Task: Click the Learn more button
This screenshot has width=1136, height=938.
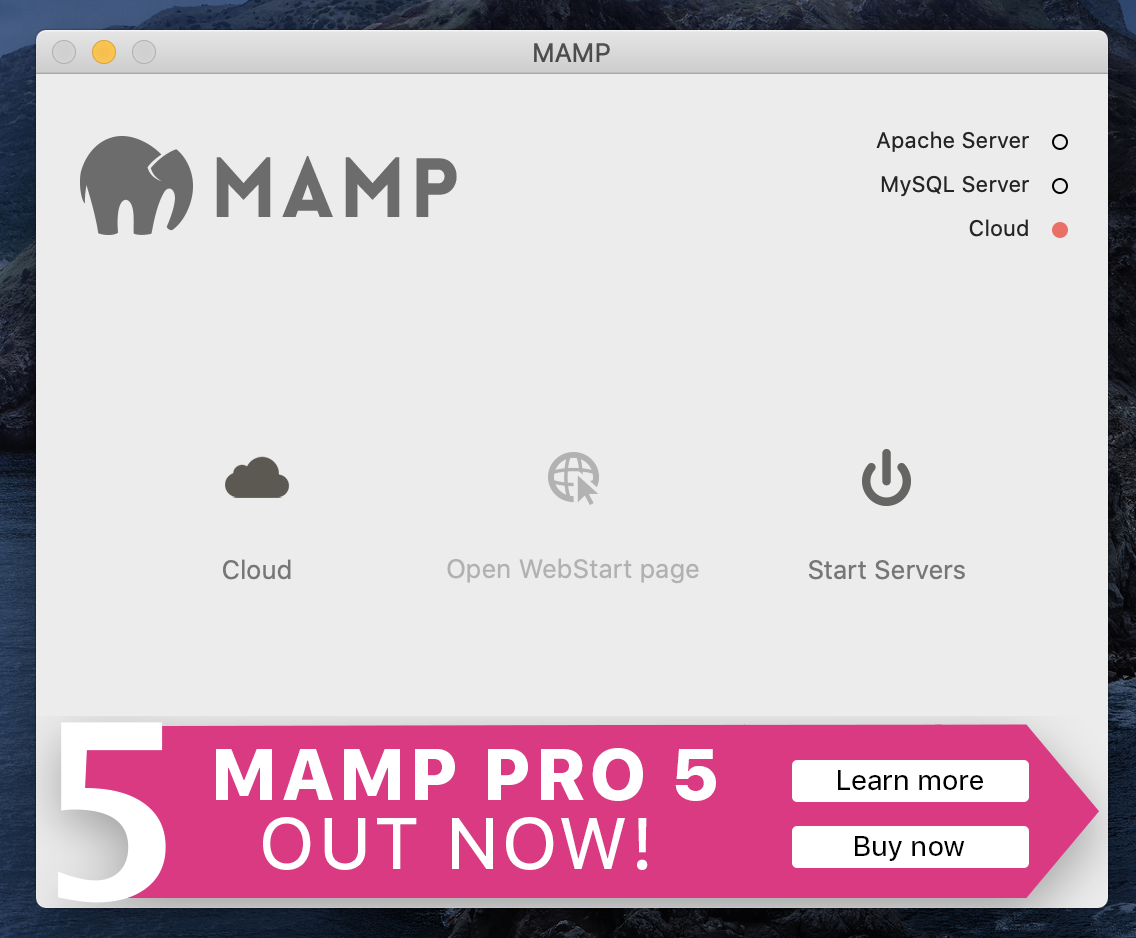Action: tap(910, 781)
